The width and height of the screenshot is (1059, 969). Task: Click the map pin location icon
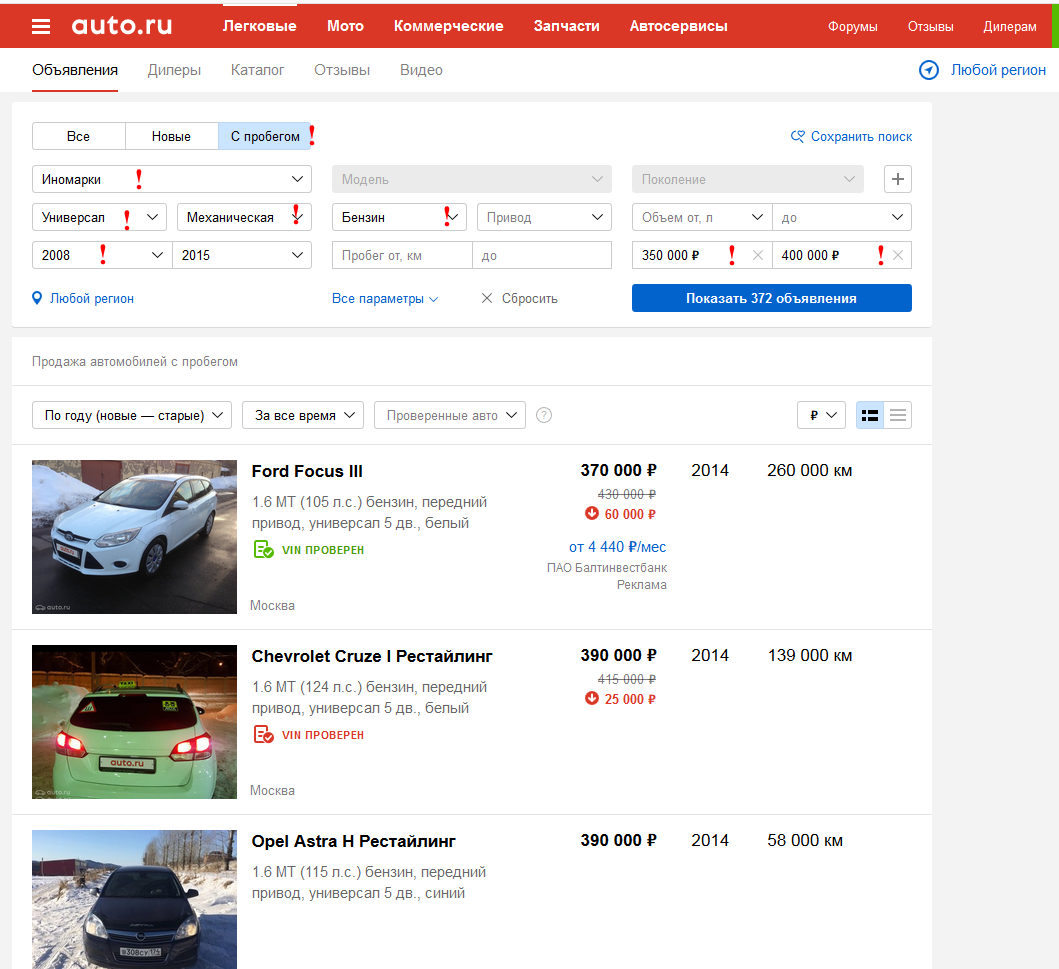37,298
